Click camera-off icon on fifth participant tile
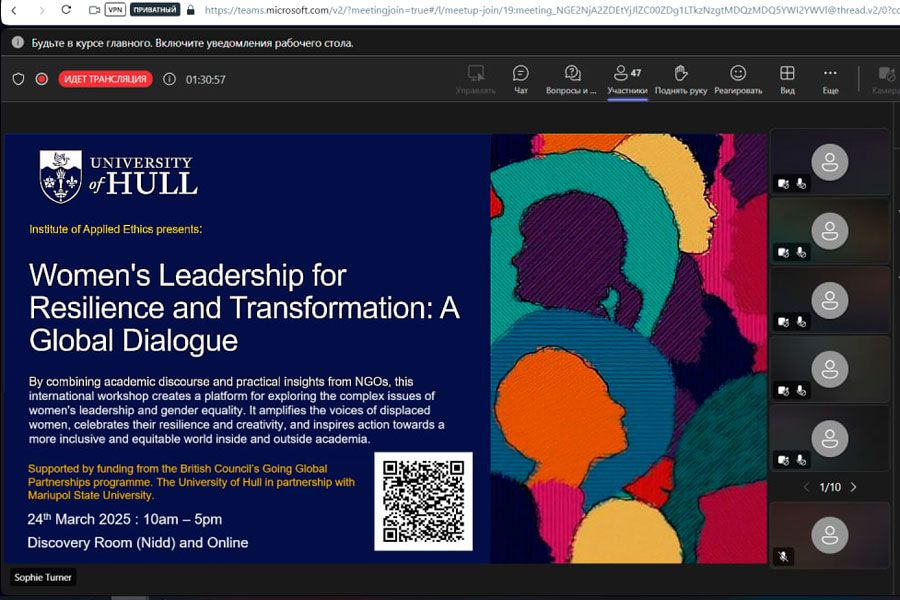Screen dimensions: 900x600 [783, 460]
